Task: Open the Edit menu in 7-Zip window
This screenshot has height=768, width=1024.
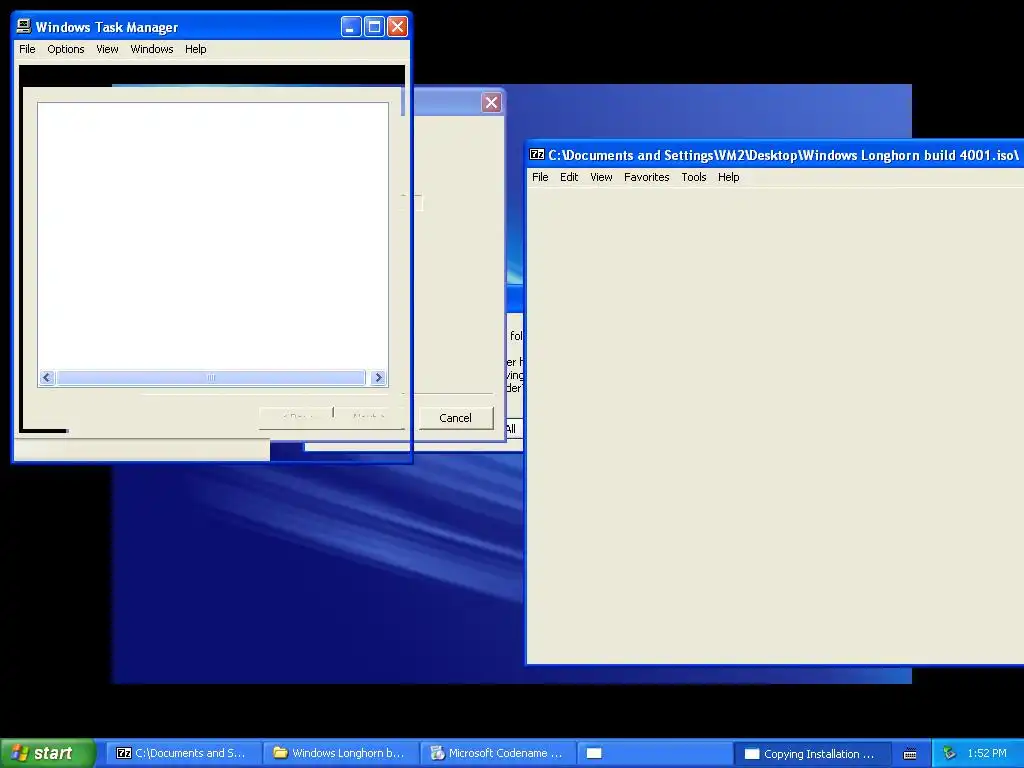Action: point(569,177)
